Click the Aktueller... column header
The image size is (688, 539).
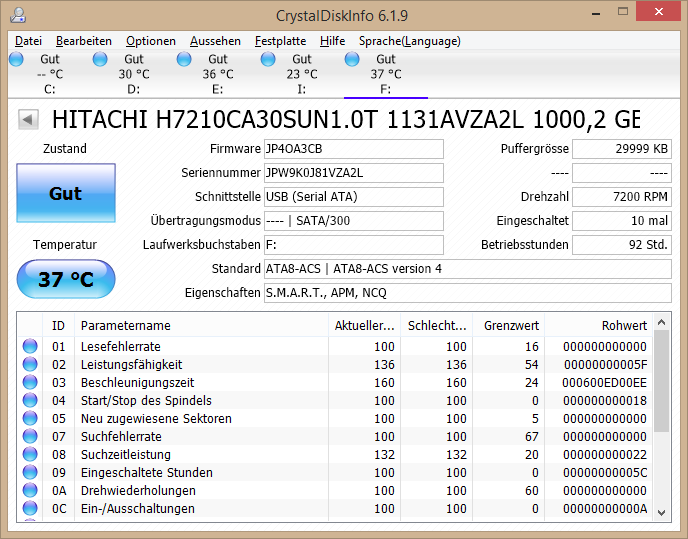point(364,325)
